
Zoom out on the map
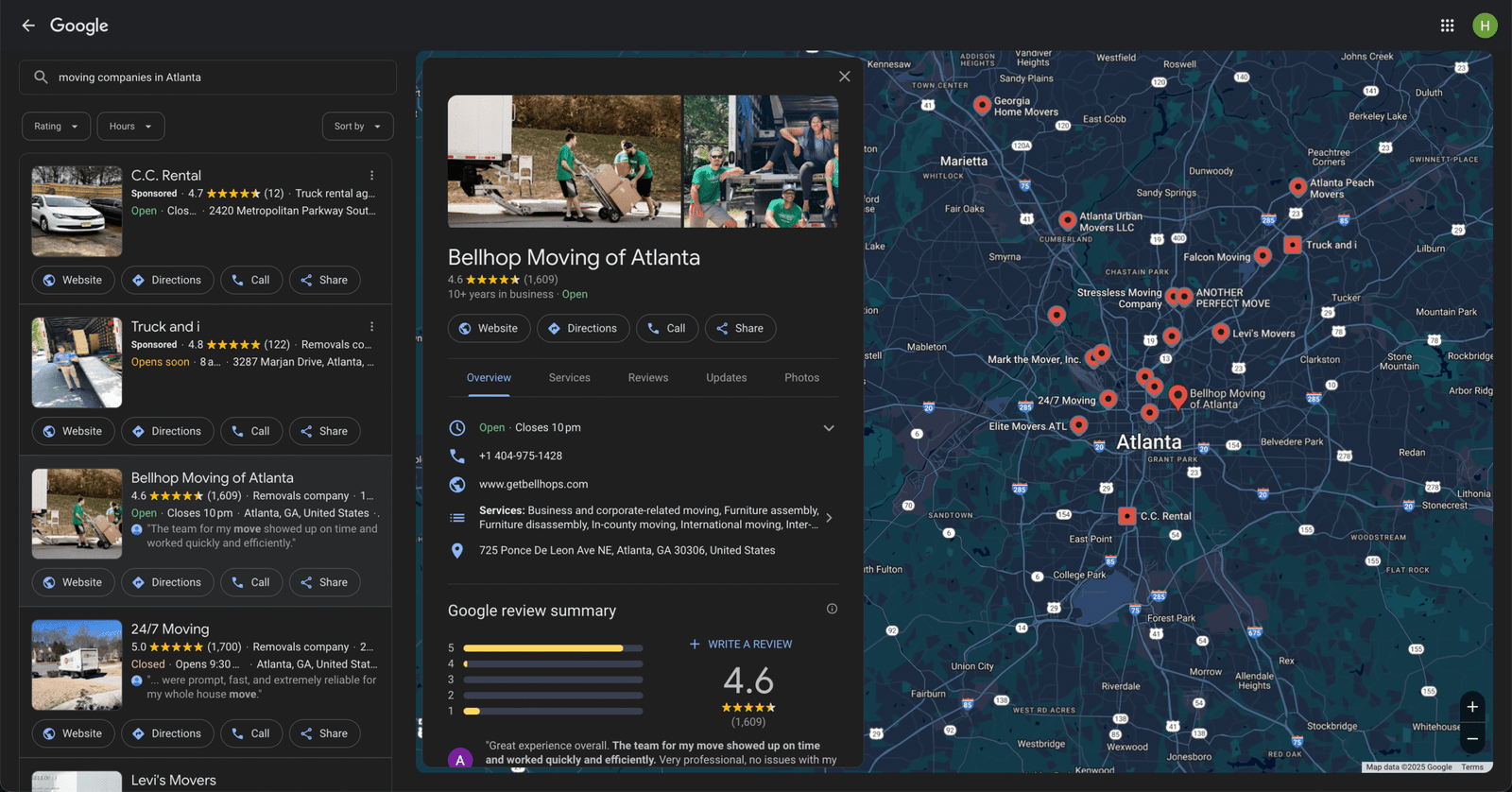tap(1472, 739)
